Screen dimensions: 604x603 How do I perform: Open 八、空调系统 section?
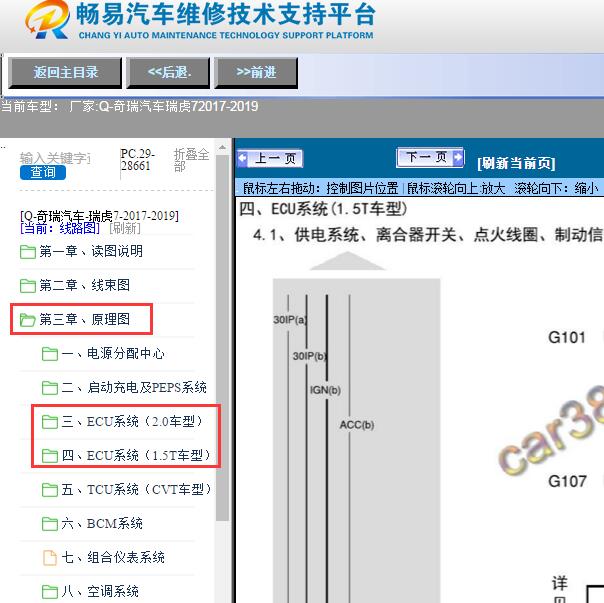[100, 591]
